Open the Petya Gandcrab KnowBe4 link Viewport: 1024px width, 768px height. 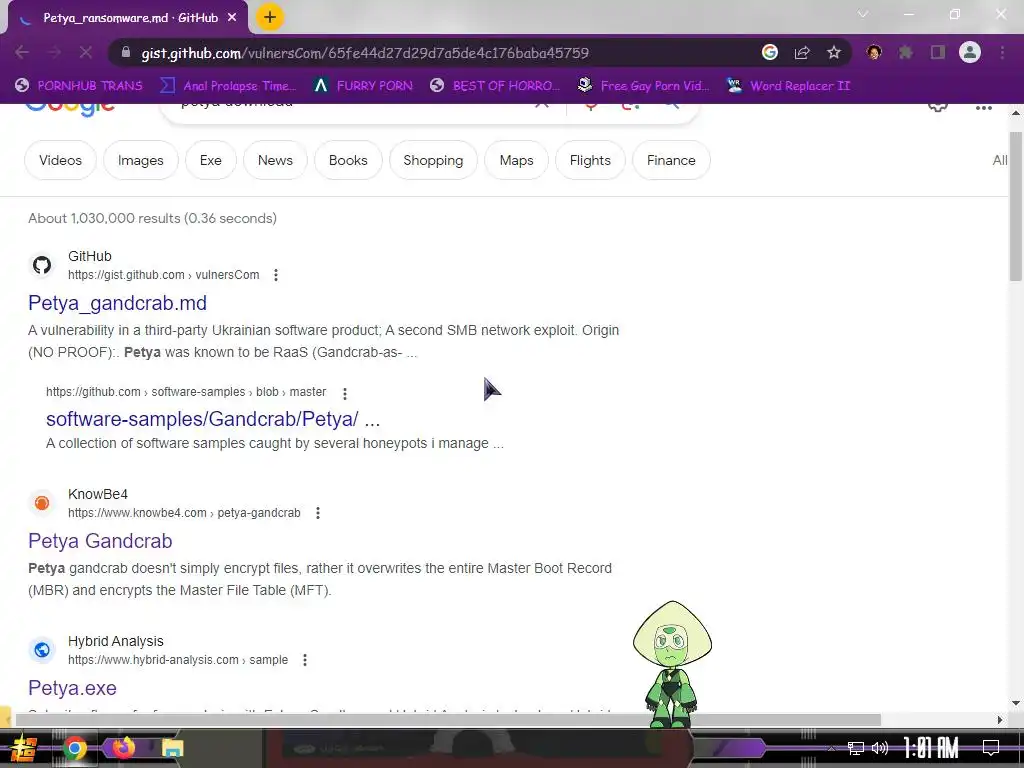pyautogui.click(x=100, y=541)
